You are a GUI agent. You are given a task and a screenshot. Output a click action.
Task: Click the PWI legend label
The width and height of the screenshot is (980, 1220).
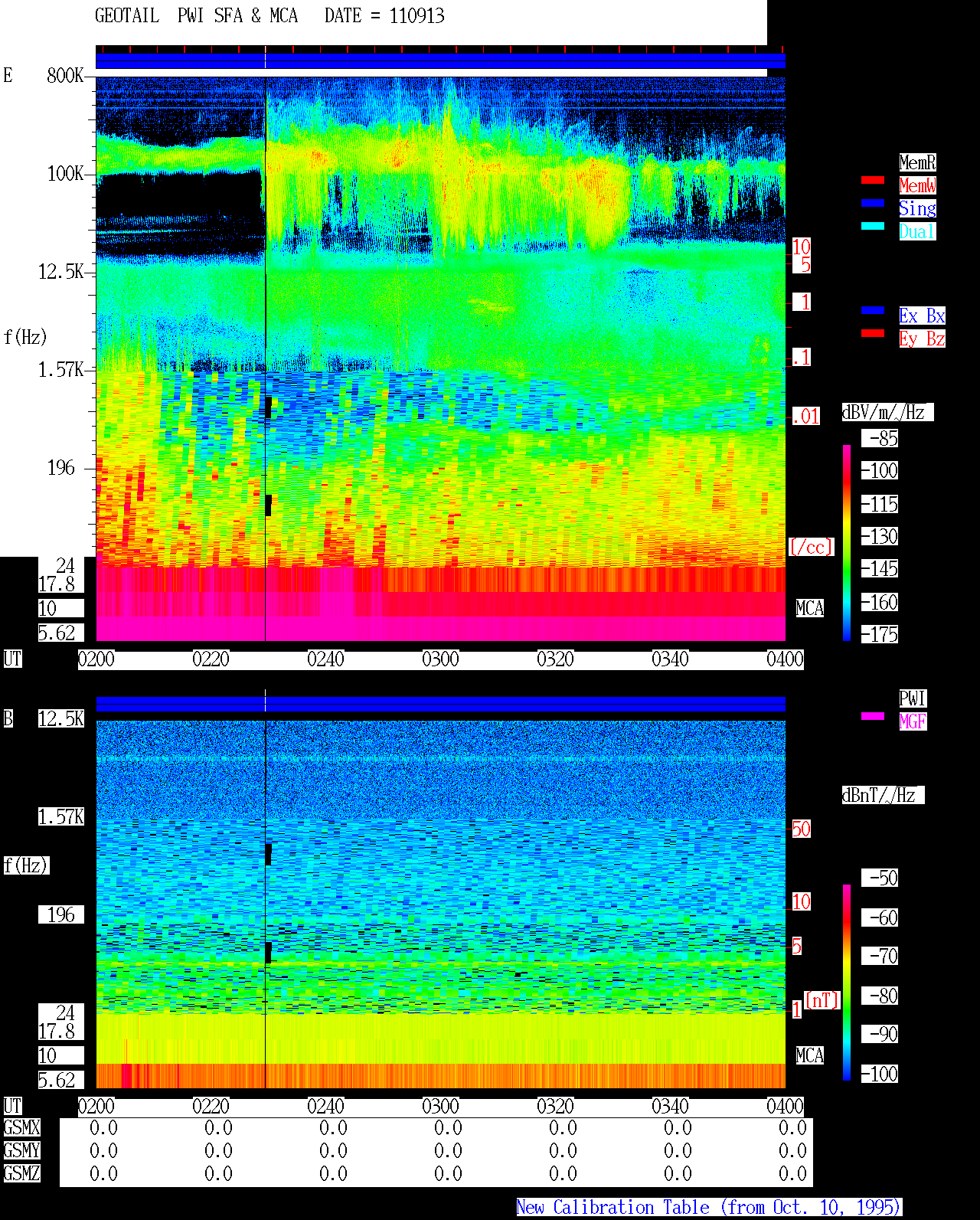click(x=913, y=698)
